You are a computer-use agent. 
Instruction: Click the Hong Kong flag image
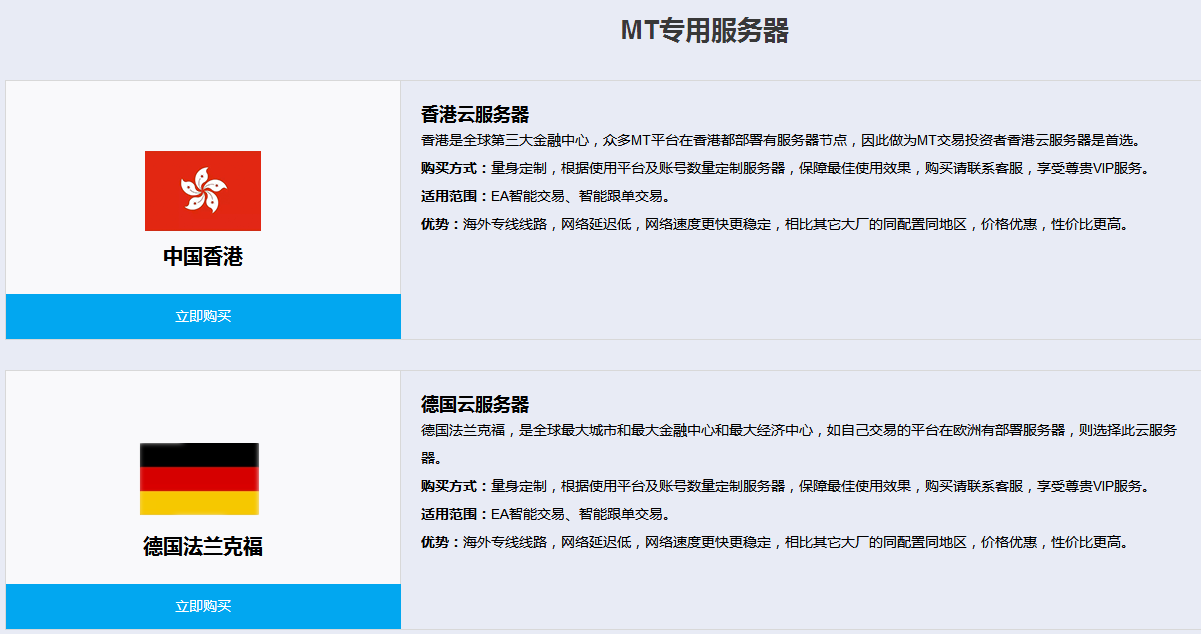tap(203, 191)
